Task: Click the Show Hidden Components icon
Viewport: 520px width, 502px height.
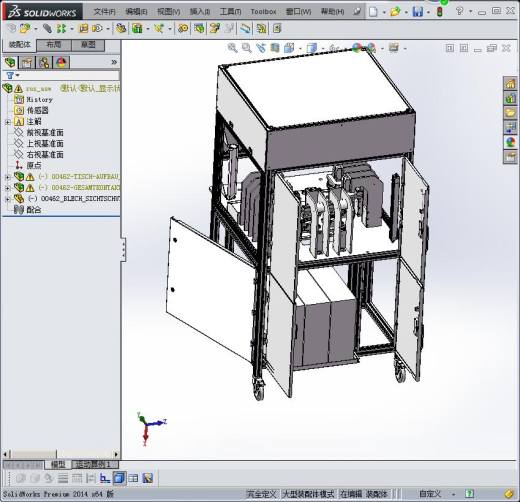Action: pos(120,29)
